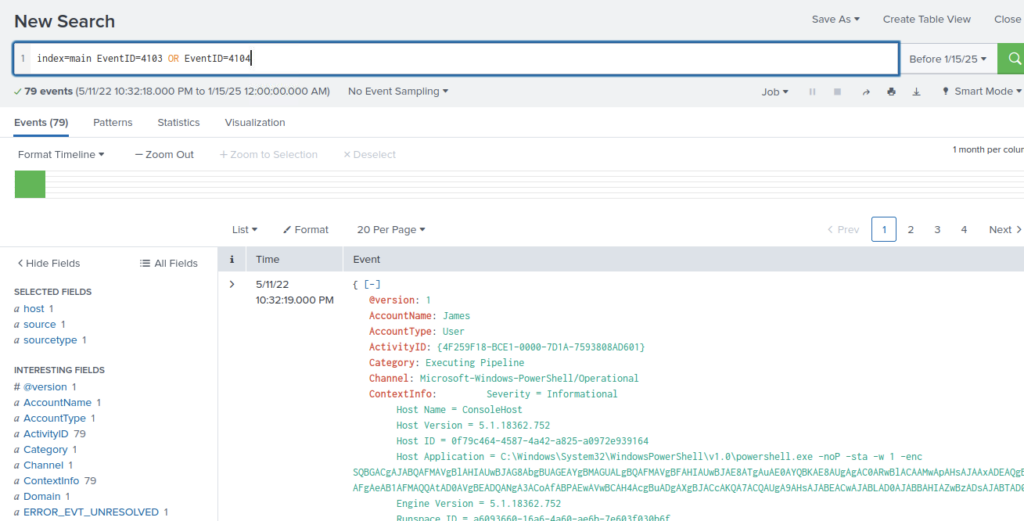Click the event timestamp 10:32:19.000 PM

point(295,300)
